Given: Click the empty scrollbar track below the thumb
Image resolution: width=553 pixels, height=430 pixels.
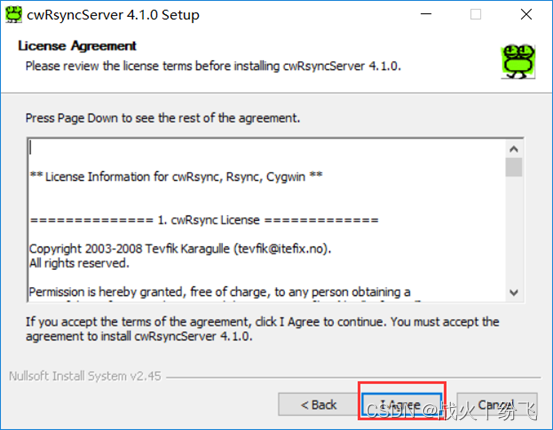Looking at the screenshot, I should (x=514, y=230).
